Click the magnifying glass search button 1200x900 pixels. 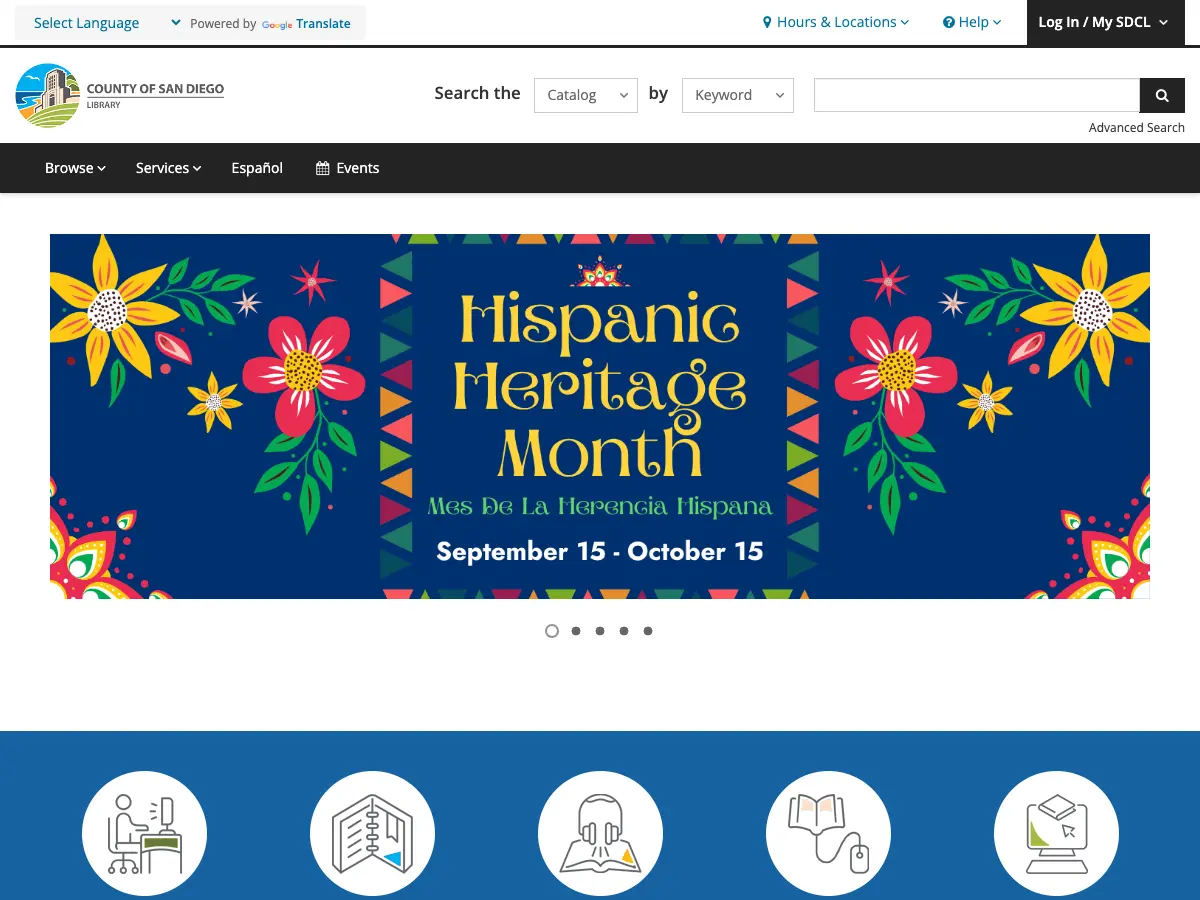pos(1162,95)
